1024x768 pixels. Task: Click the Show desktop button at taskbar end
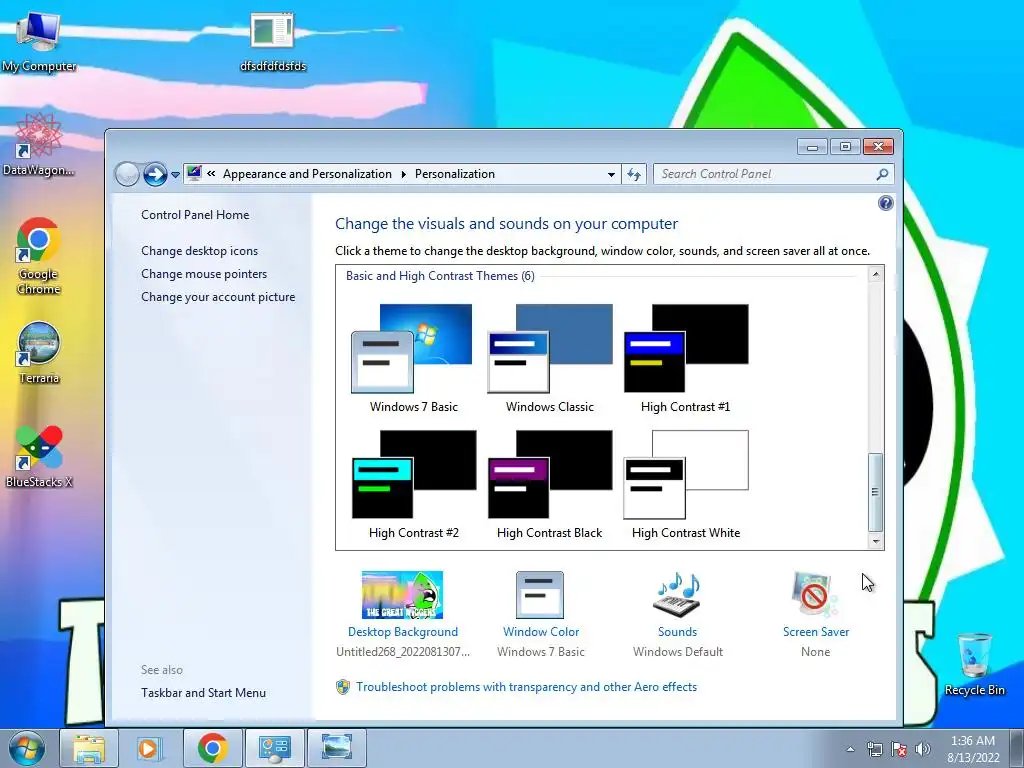click(x=1017, y=749)
